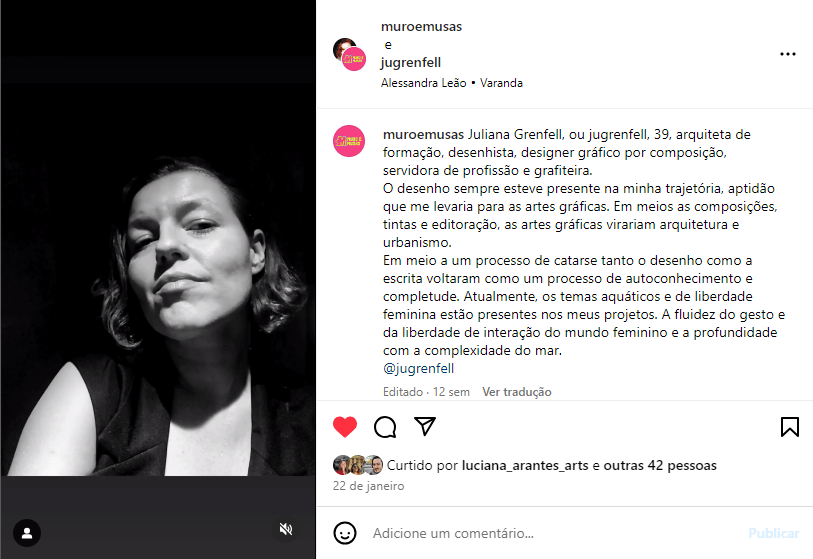Open jugrenfell profile from post header
This screenshot has height=559, width=813.
pyautogui.click(x=411, y=63)
